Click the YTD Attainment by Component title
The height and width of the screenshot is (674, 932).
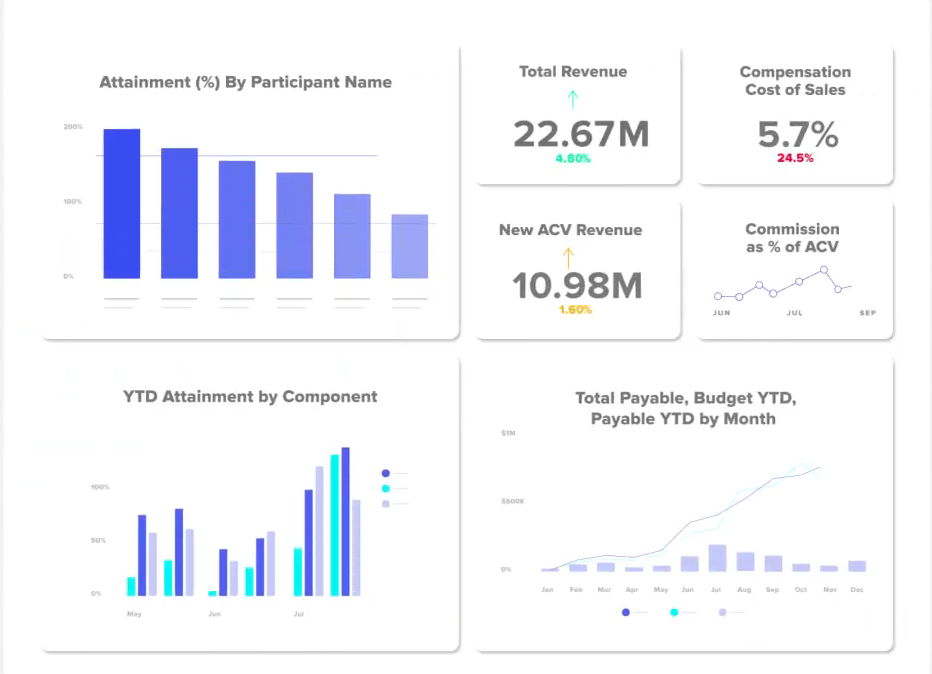[250, 396]
